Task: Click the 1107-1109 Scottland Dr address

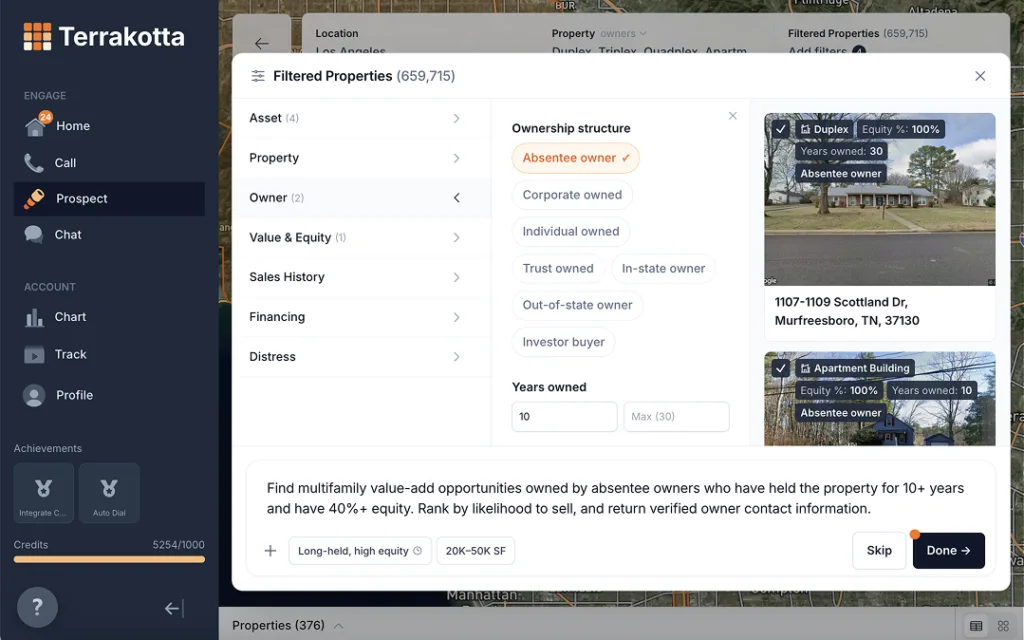Action: [x=846, y=312]
